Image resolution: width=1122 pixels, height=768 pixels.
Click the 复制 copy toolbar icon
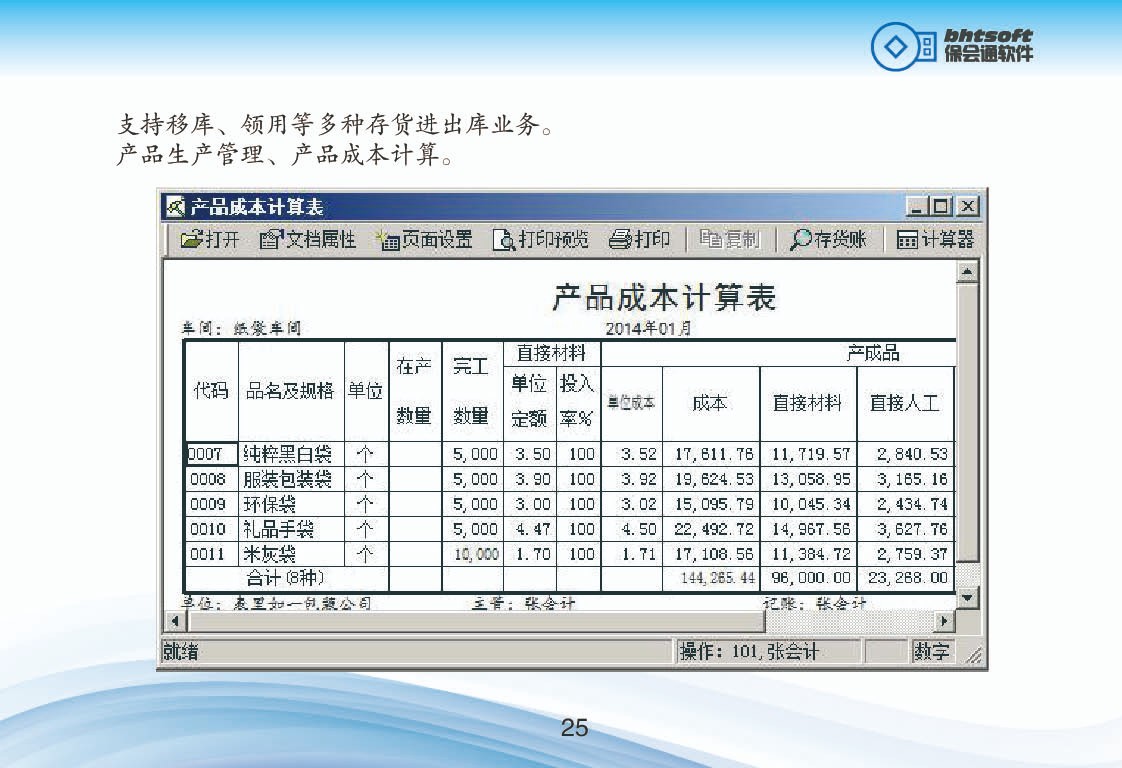[729, 240]
